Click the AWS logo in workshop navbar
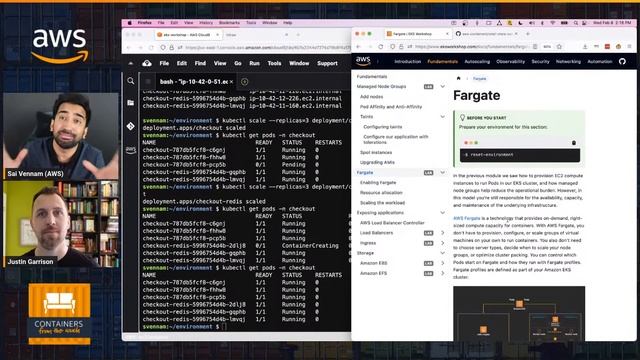This screenshot has height=360, width=640. pyautogui.click(x=363, y=61)
